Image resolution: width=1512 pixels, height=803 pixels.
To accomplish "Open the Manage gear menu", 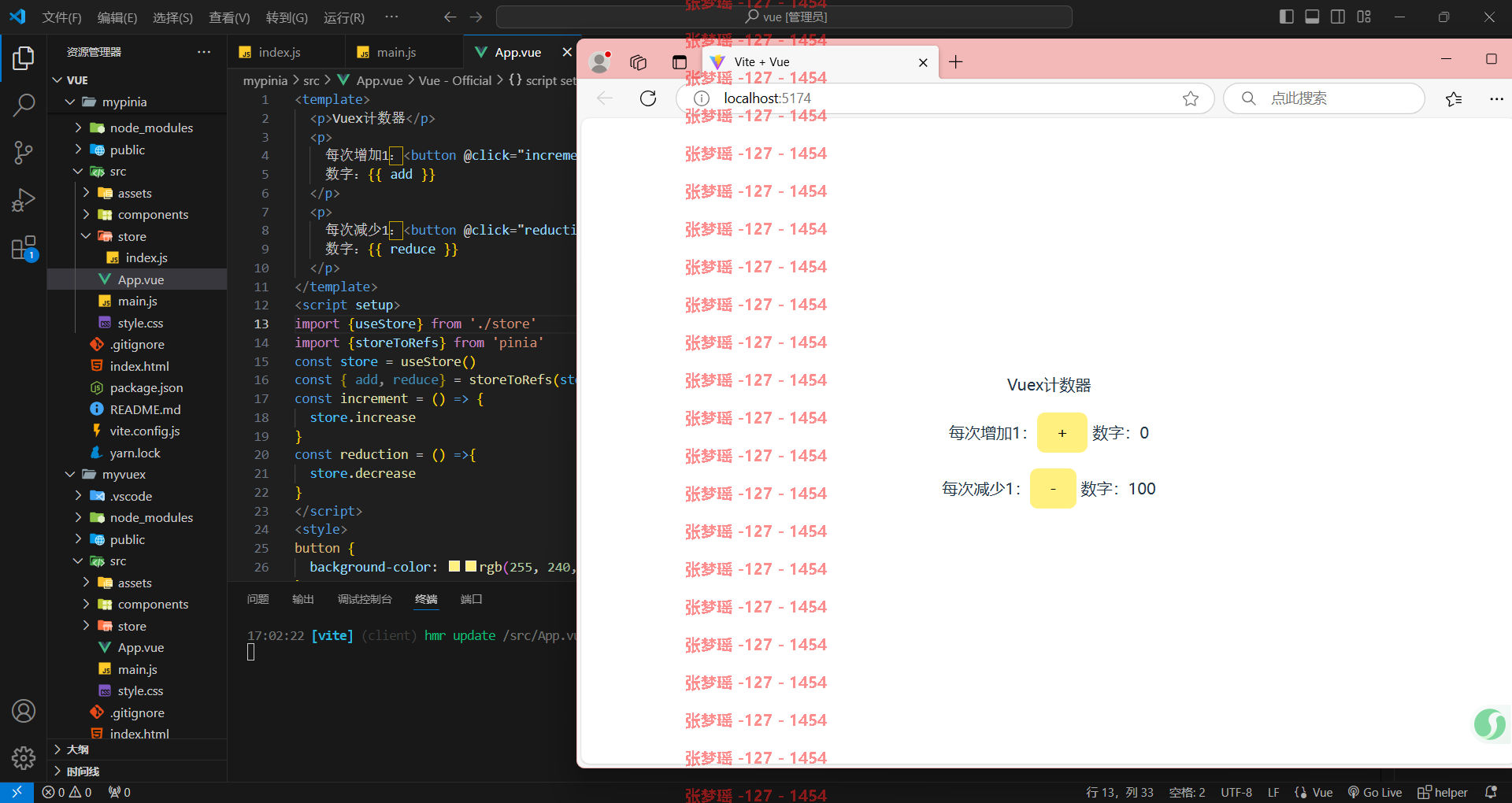I will (24, 758).
